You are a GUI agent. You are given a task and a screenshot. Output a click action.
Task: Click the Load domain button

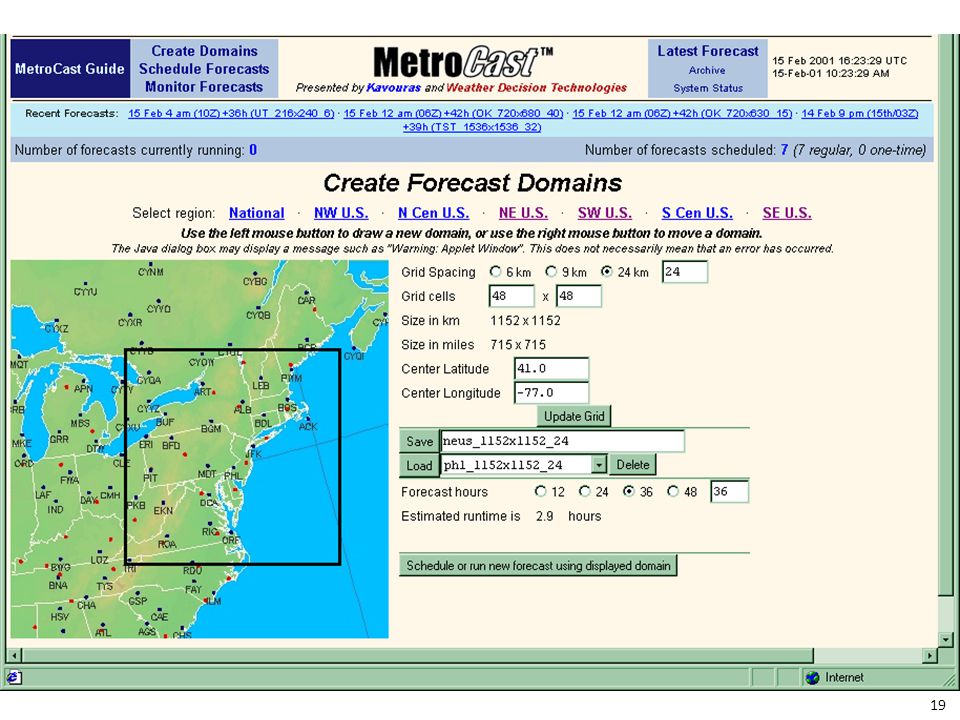click(x=419, y=465)
